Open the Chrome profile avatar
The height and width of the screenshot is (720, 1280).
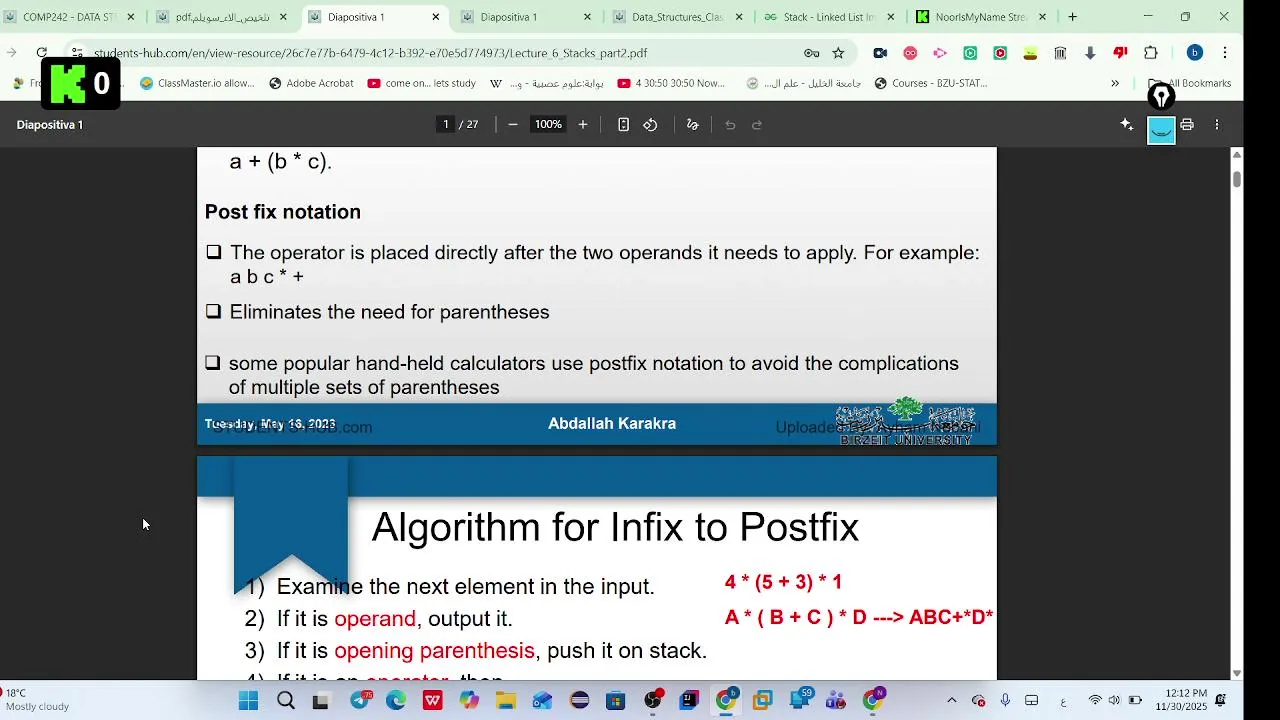[1194, 53]
